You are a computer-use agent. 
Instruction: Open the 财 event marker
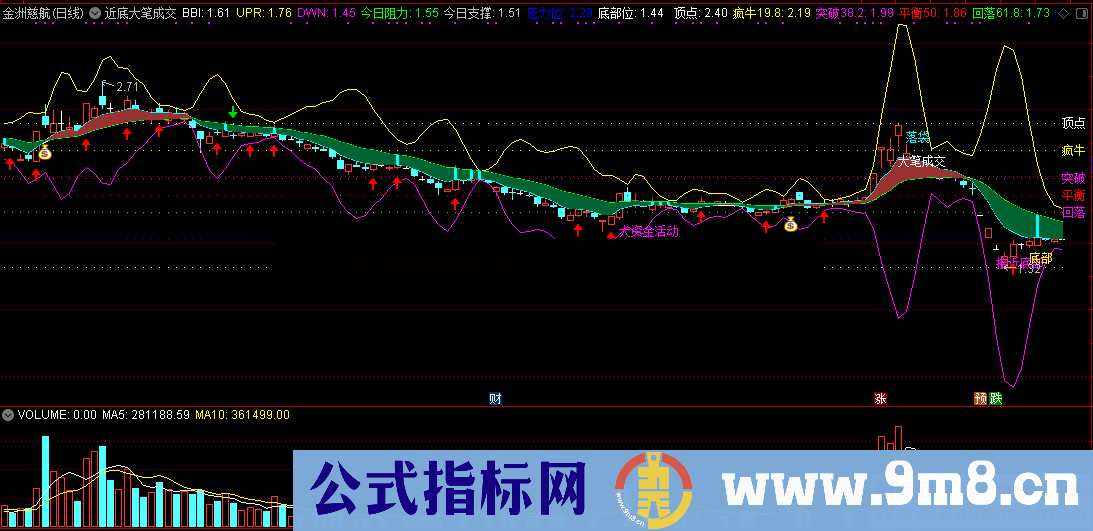(x=495, y=399)
